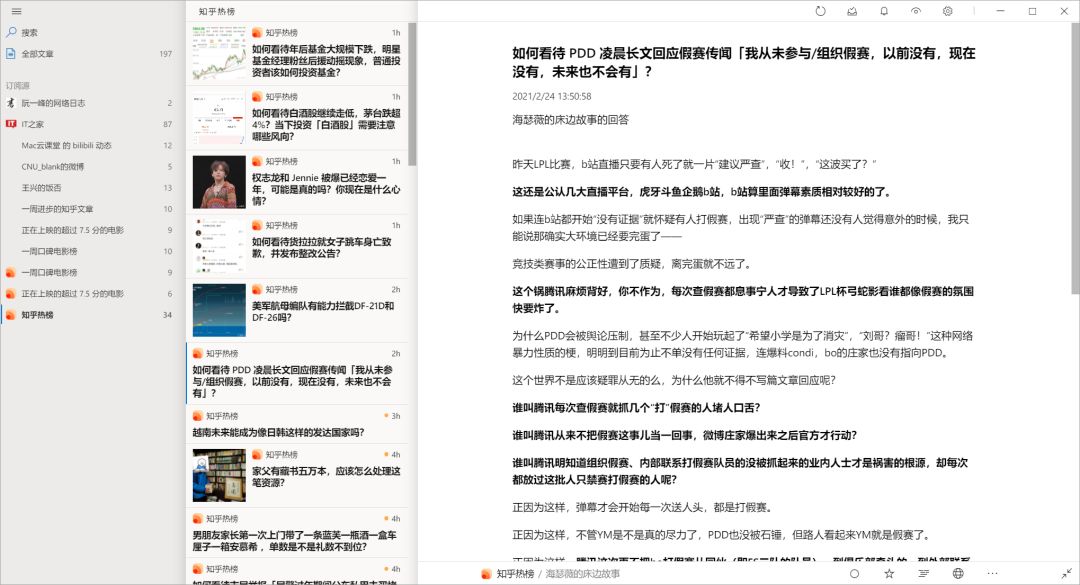Open article 越南未来能成为发达国家吗
The width and height of the screenshot is (1080, 585).
297,424
